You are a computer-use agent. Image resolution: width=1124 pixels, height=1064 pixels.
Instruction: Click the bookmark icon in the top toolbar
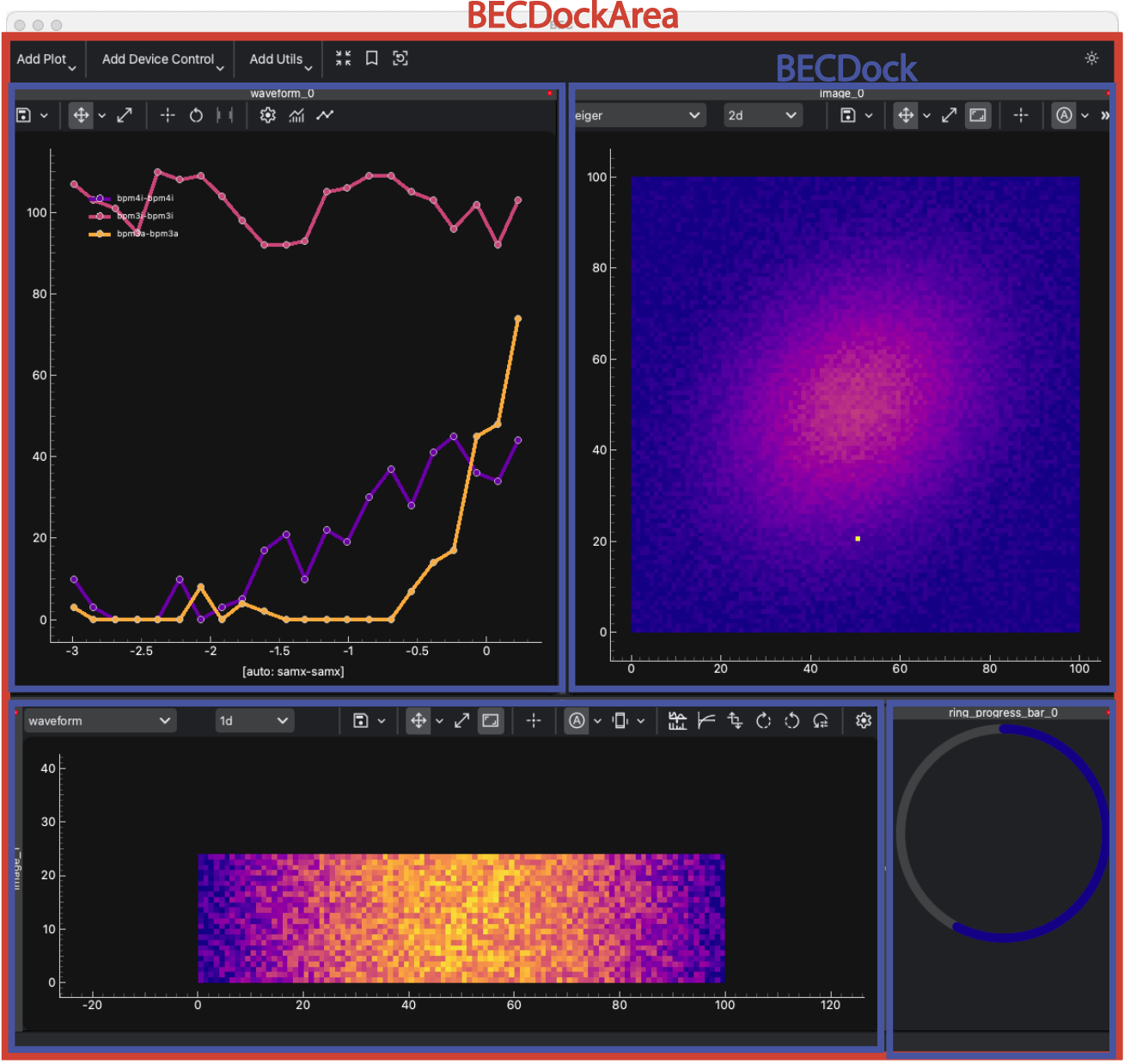tap(372, 58)
